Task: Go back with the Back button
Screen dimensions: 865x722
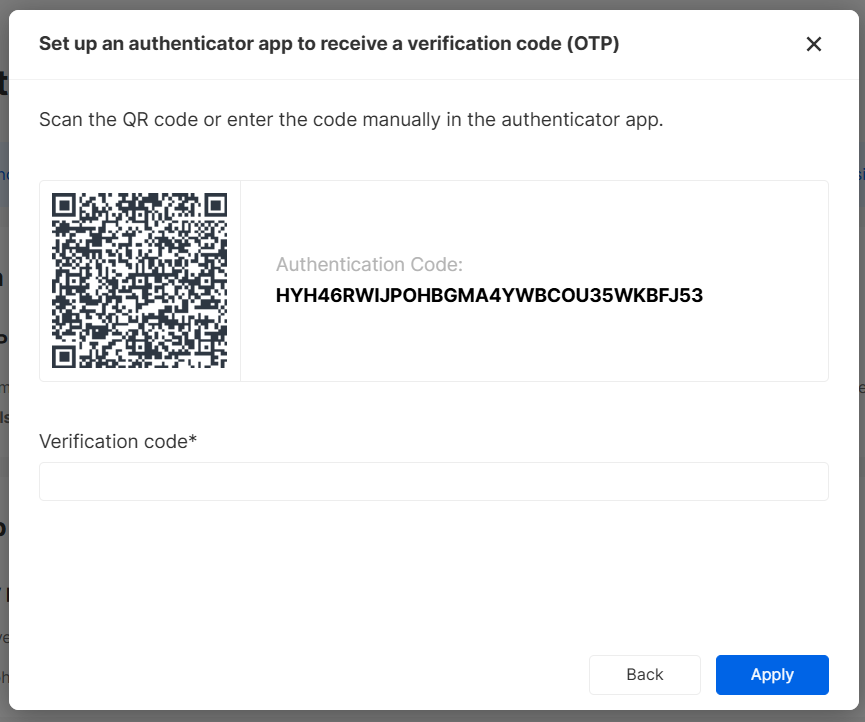Action: (x=644, y=675)
